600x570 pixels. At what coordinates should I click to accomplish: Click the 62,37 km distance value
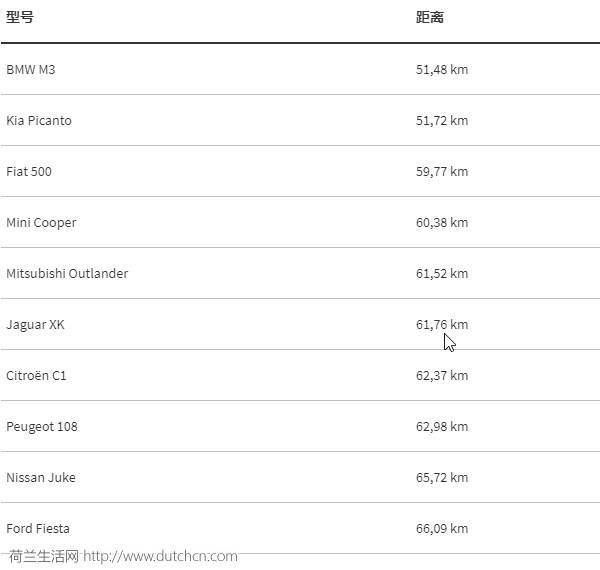coord(442,376)
